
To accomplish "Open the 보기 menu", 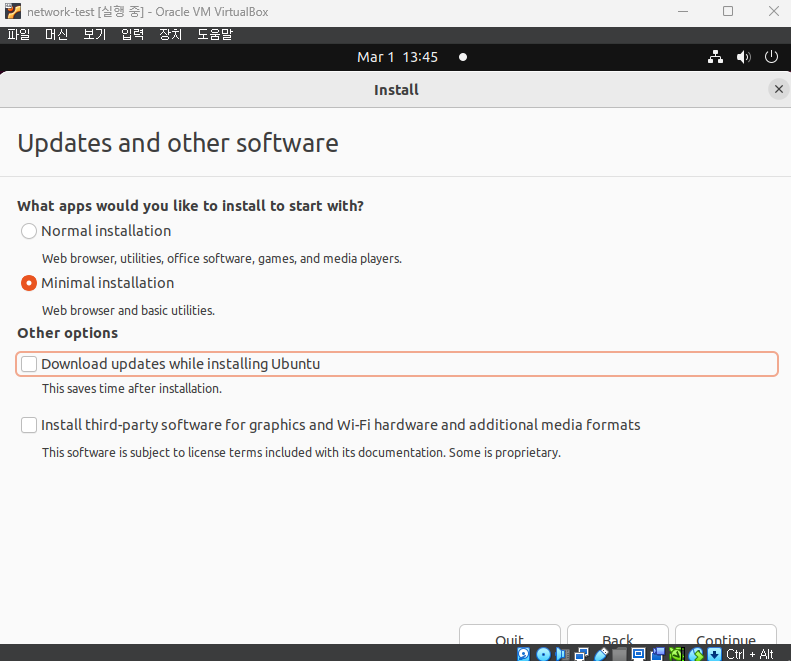I will coord(94,34).
